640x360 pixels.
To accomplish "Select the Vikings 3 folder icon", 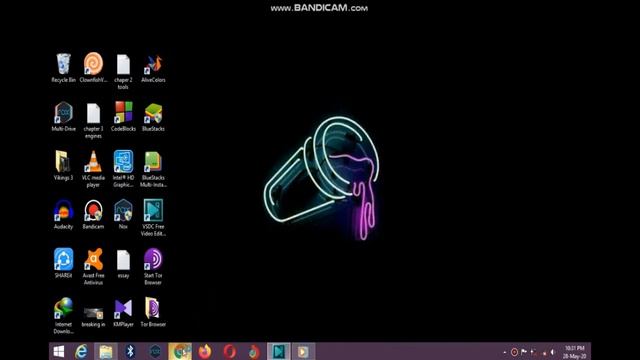I will (x=63, y=165).
